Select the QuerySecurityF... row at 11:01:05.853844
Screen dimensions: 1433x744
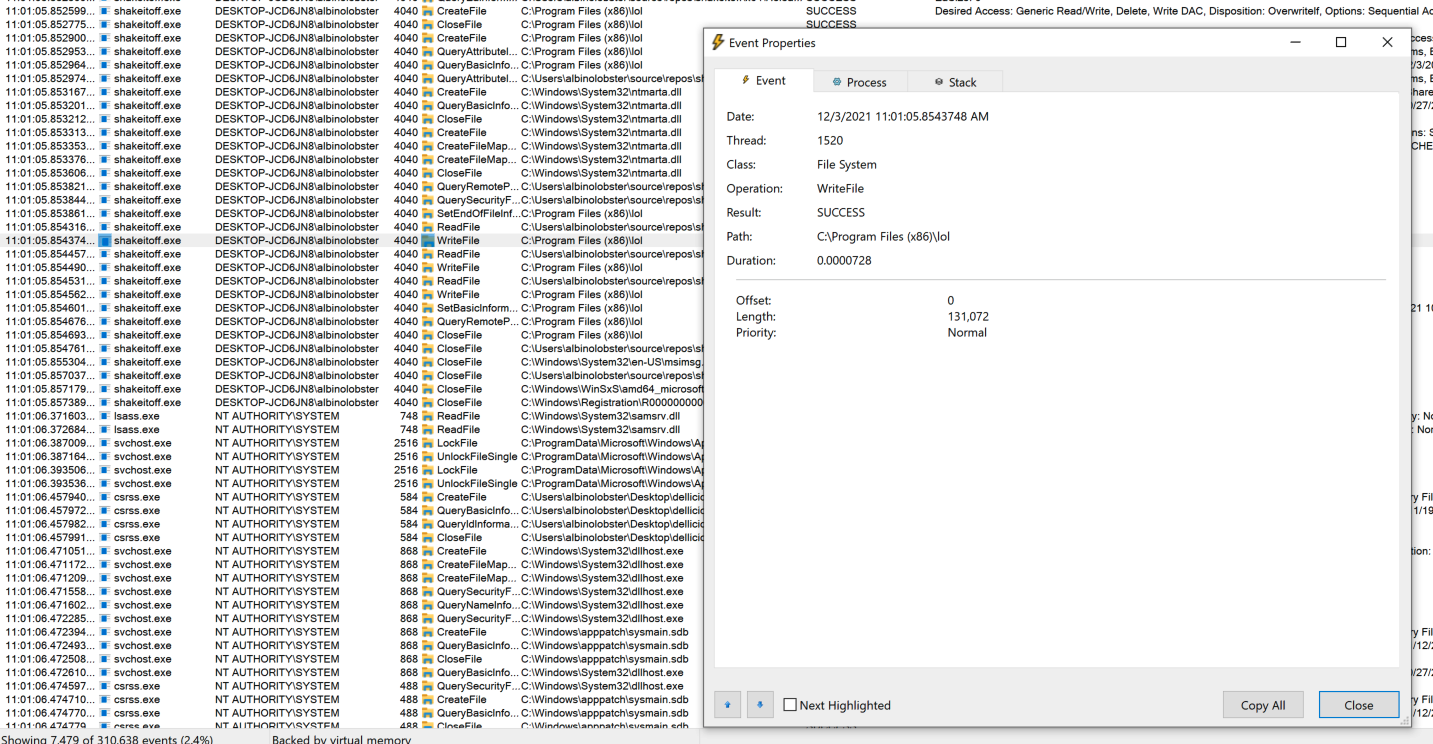tap(352, 200)
